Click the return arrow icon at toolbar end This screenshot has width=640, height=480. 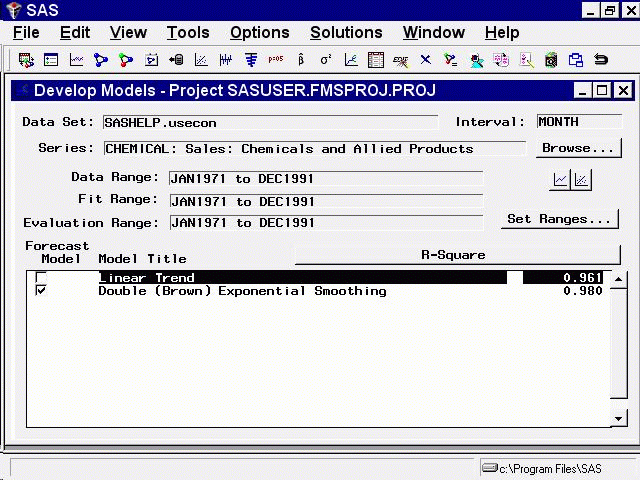pyautogui.click(x=601, y=60)
